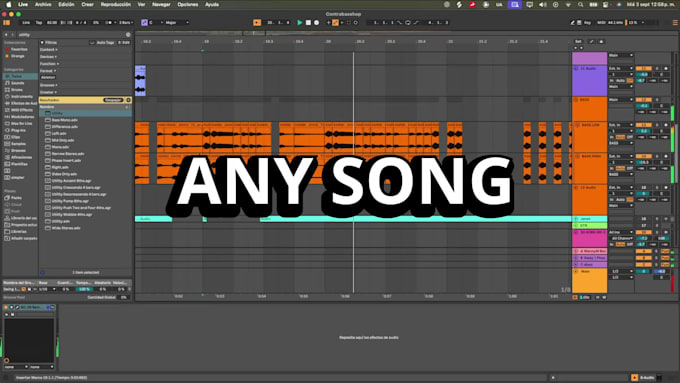This screenshot has height=383, width=680.
Task: Enable the purple Scale Mode icon
Action: tap(144, 23)
